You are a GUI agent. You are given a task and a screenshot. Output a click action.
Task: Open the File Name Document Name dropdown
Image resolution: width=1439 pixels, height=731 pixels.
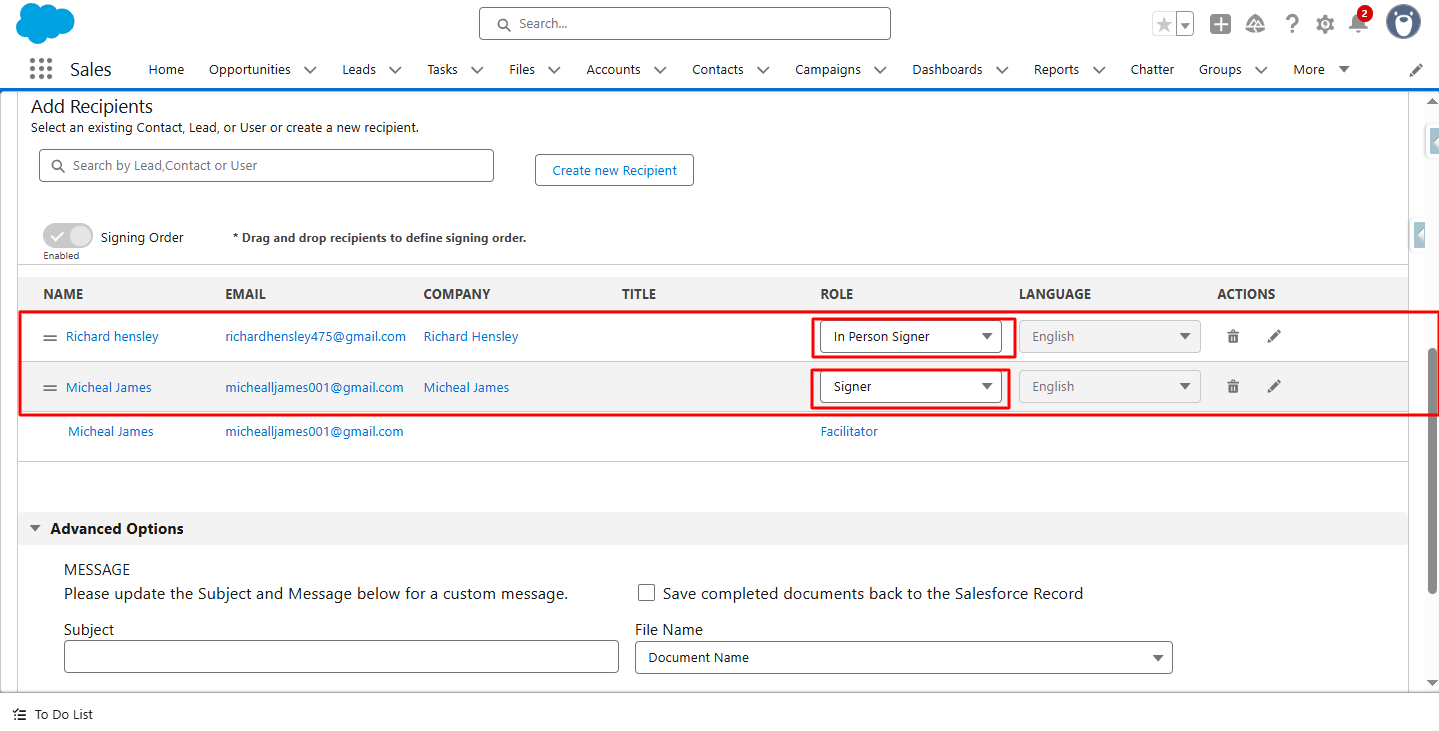tap(903, 658)
